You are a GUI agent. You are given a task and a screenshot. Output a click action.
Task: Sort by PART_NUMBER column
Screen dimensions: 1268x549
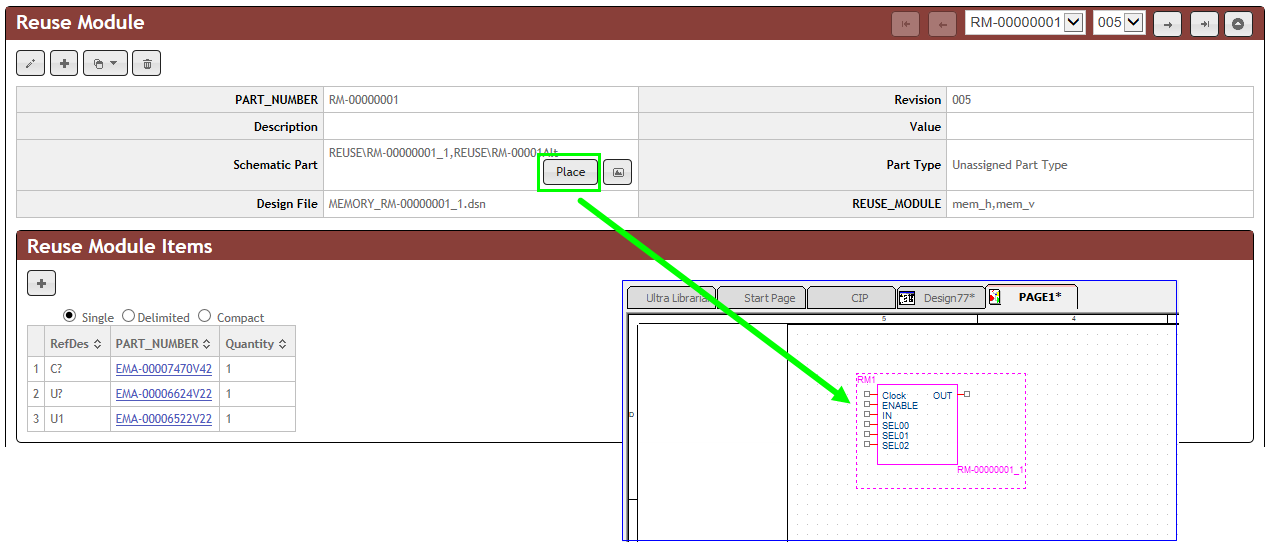tap(164, 343)
